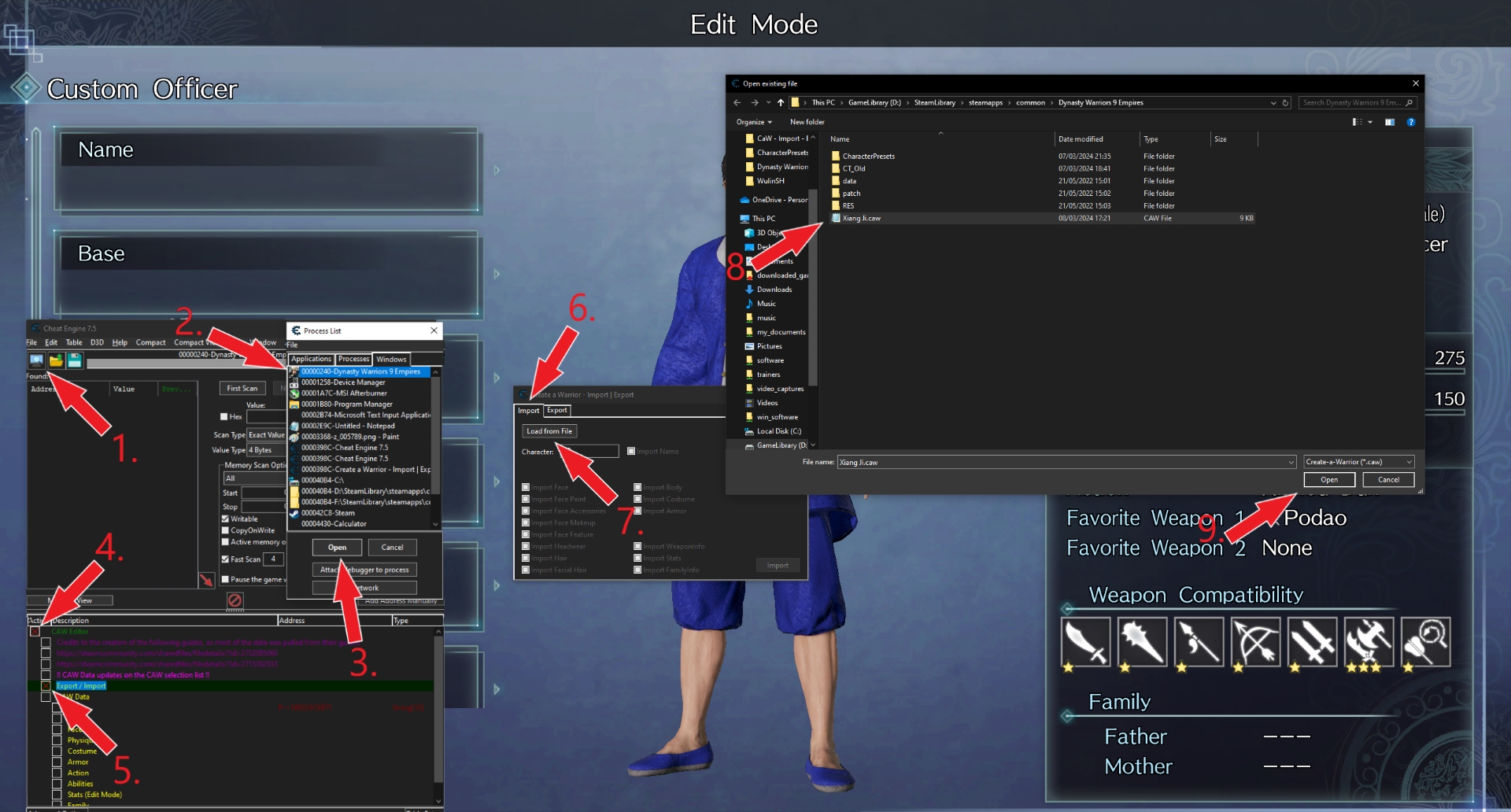Viewport: 1511px width, 812px height.
Task: Toggle the Writable checkbox
Action: (225, 519)
